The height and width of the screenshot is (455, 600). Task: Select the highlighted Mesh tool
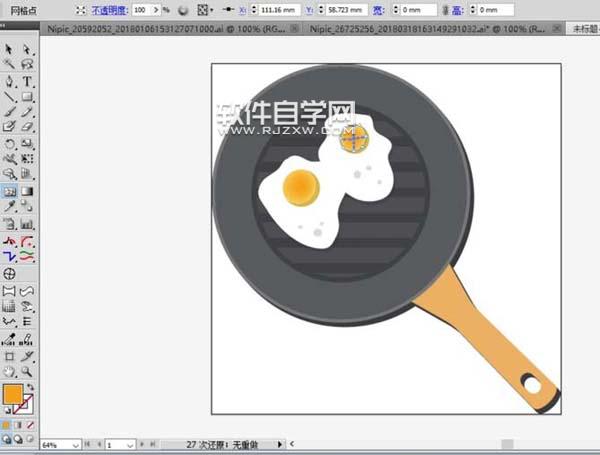[9, 191]
